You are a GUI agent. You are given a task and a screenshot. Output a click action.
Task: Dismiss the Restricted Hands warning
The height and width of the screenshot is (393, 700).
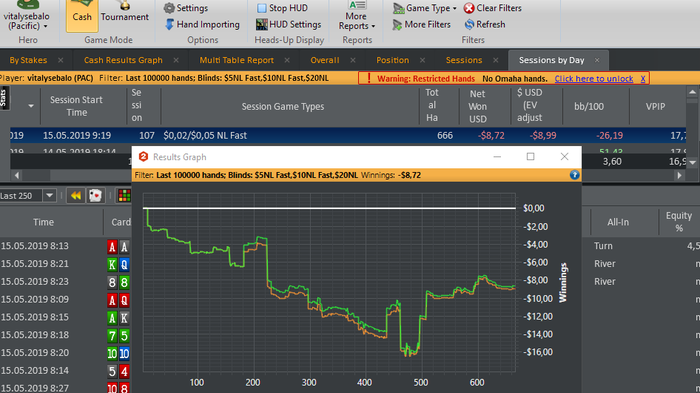tap(643, 79)
